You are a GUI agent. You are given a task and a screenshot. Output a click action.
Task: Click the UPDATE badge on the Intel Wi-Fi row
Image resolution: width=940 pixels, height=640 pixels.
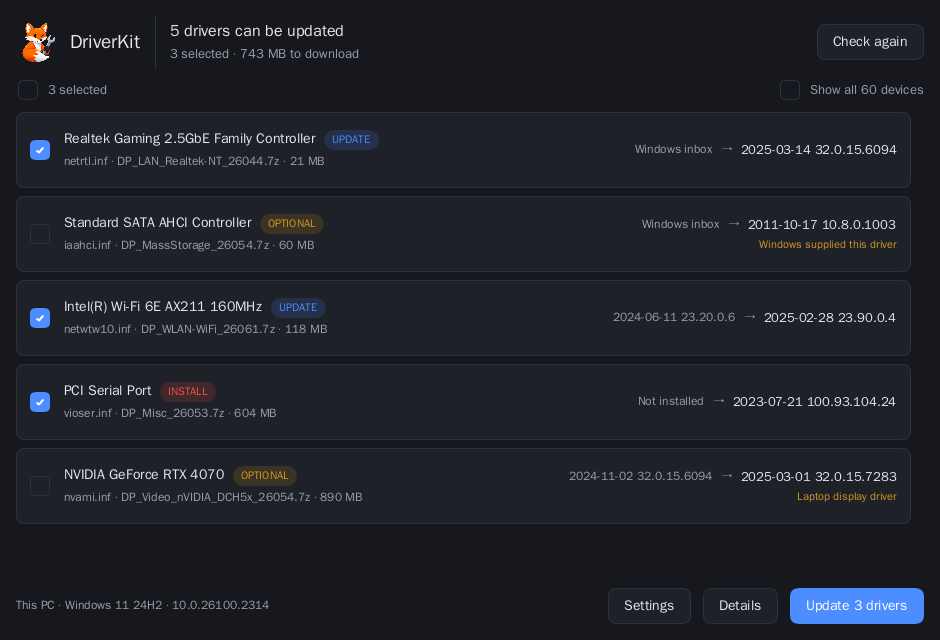click(x=298, y=307)
